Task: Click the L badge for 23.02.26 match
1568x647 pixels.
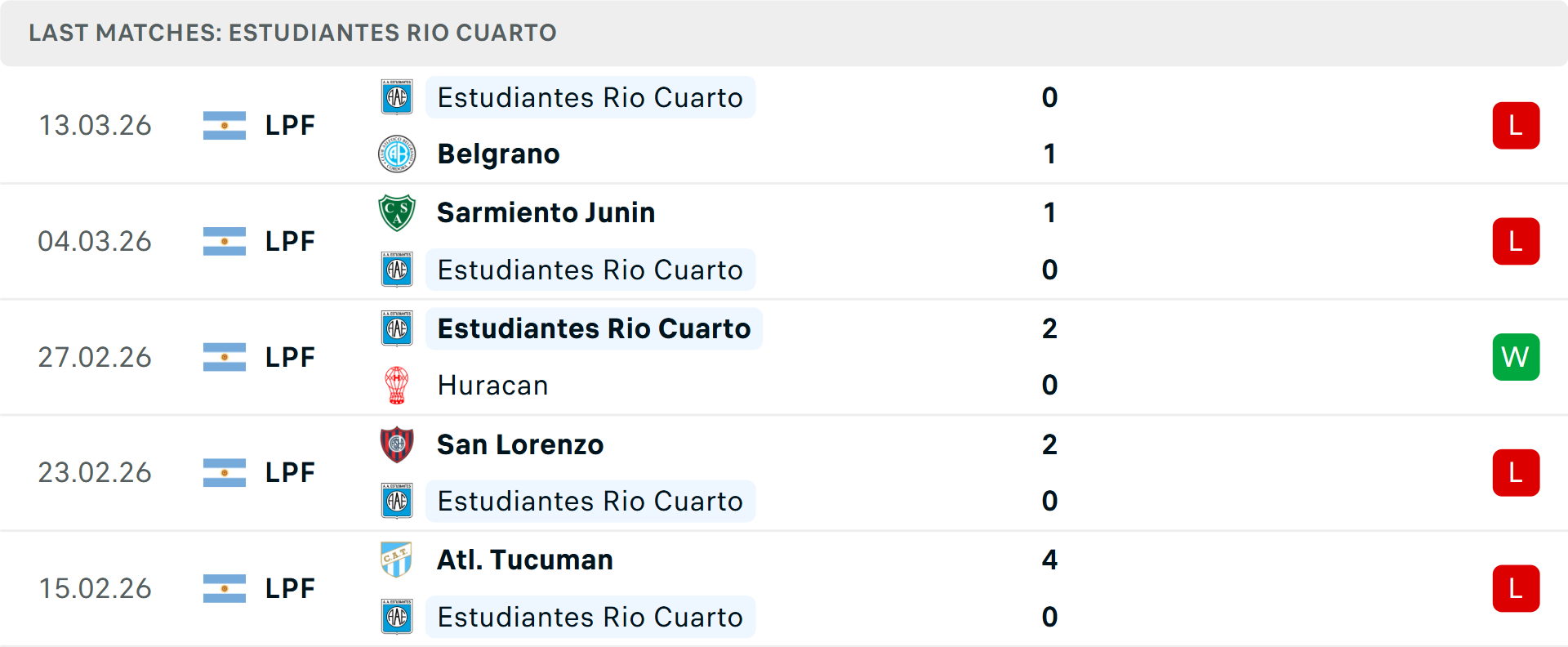Action: click(1516, 473)
